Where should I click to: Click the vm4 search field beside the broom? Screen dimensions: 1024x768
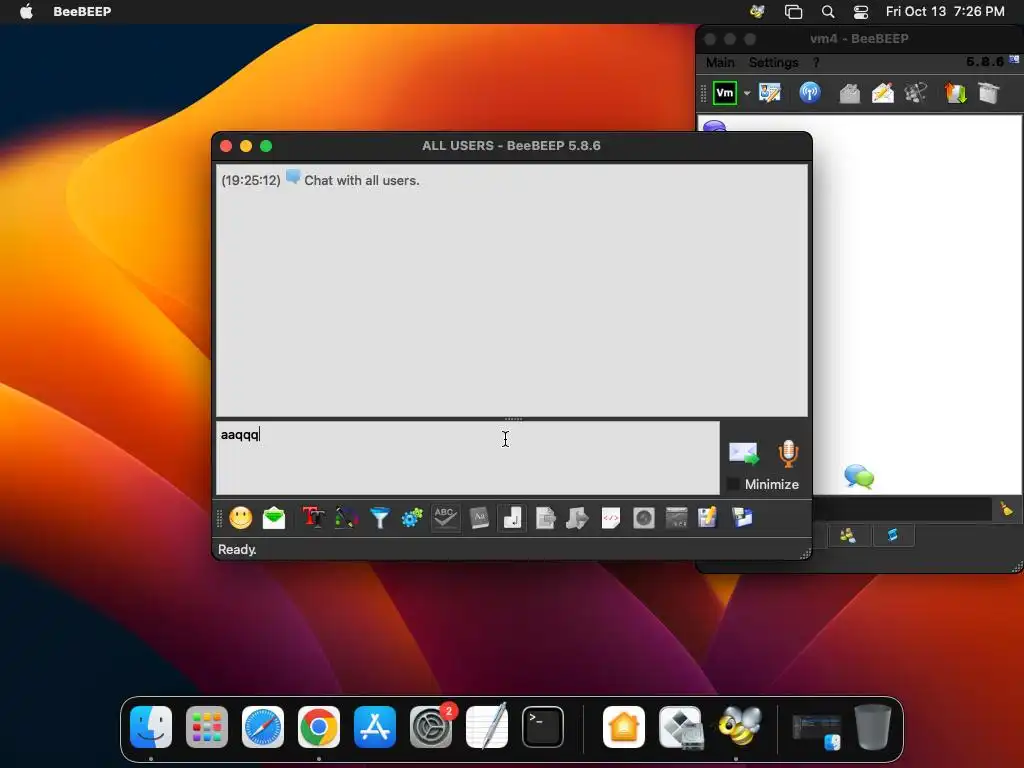903,509
